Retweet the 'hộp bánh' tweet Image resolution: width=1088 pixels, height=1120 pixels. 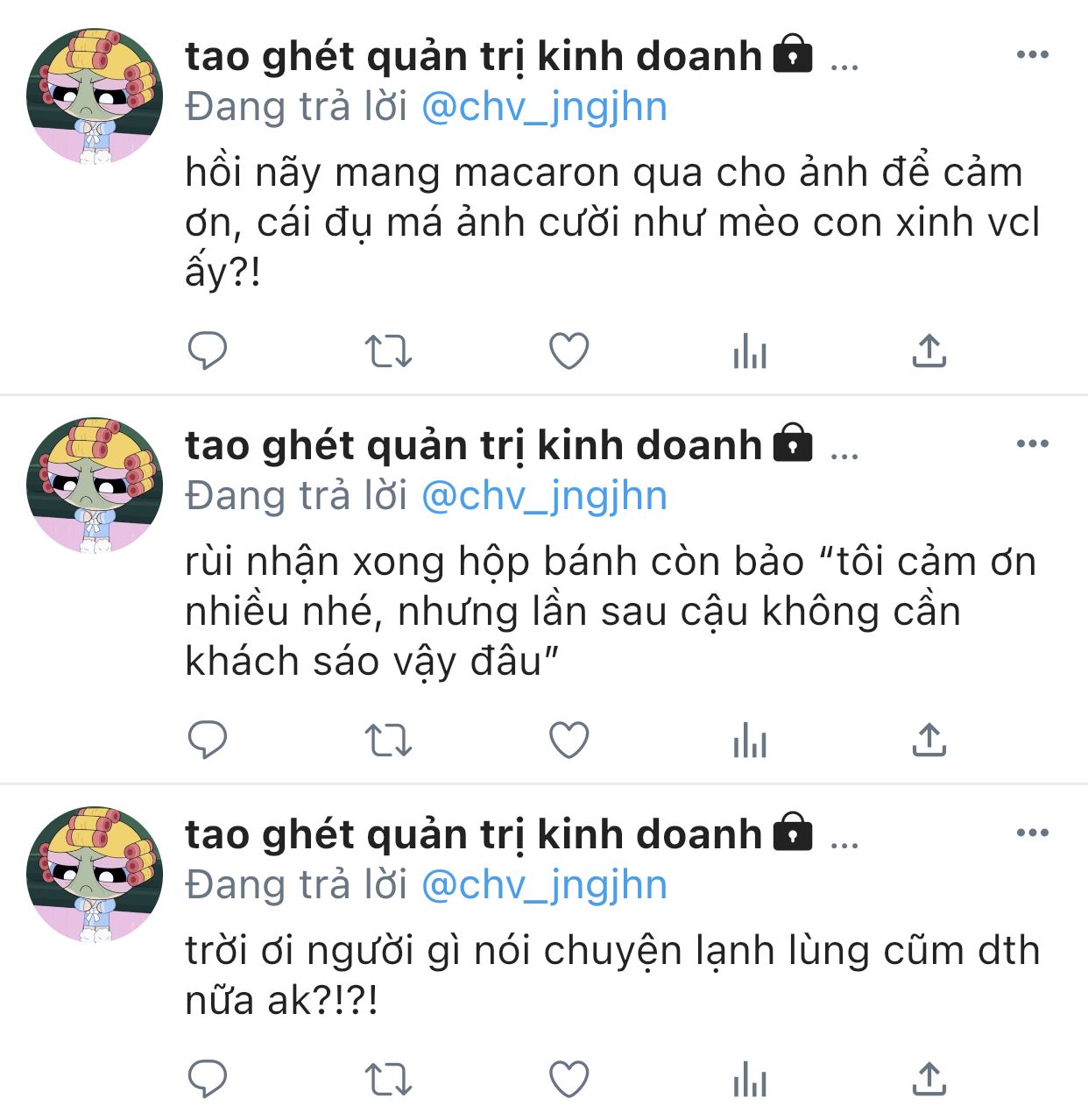point(388,741)
